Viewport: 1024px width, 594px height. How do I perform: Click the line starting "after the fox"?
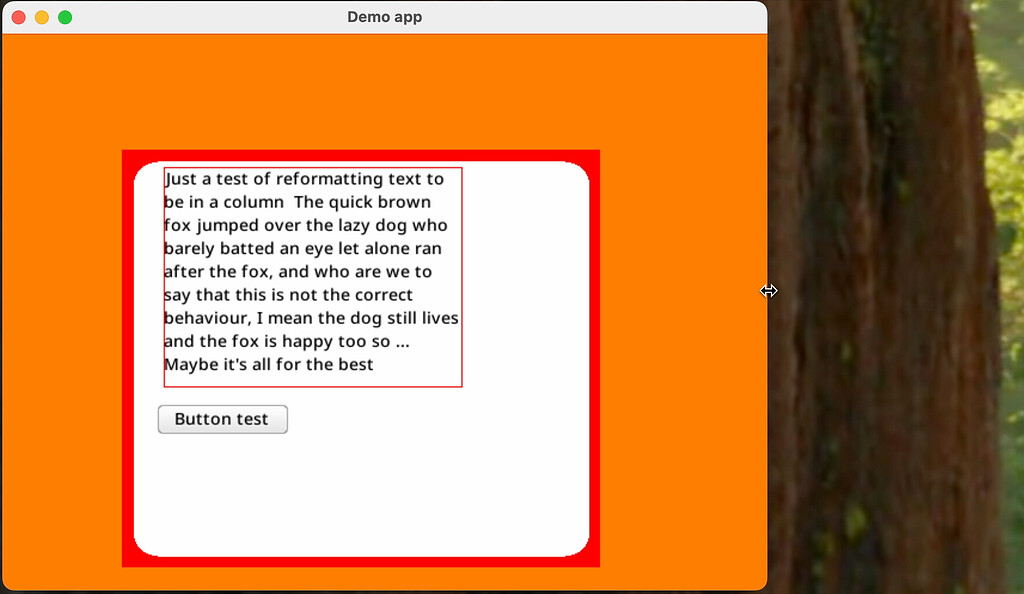(297, 272)
